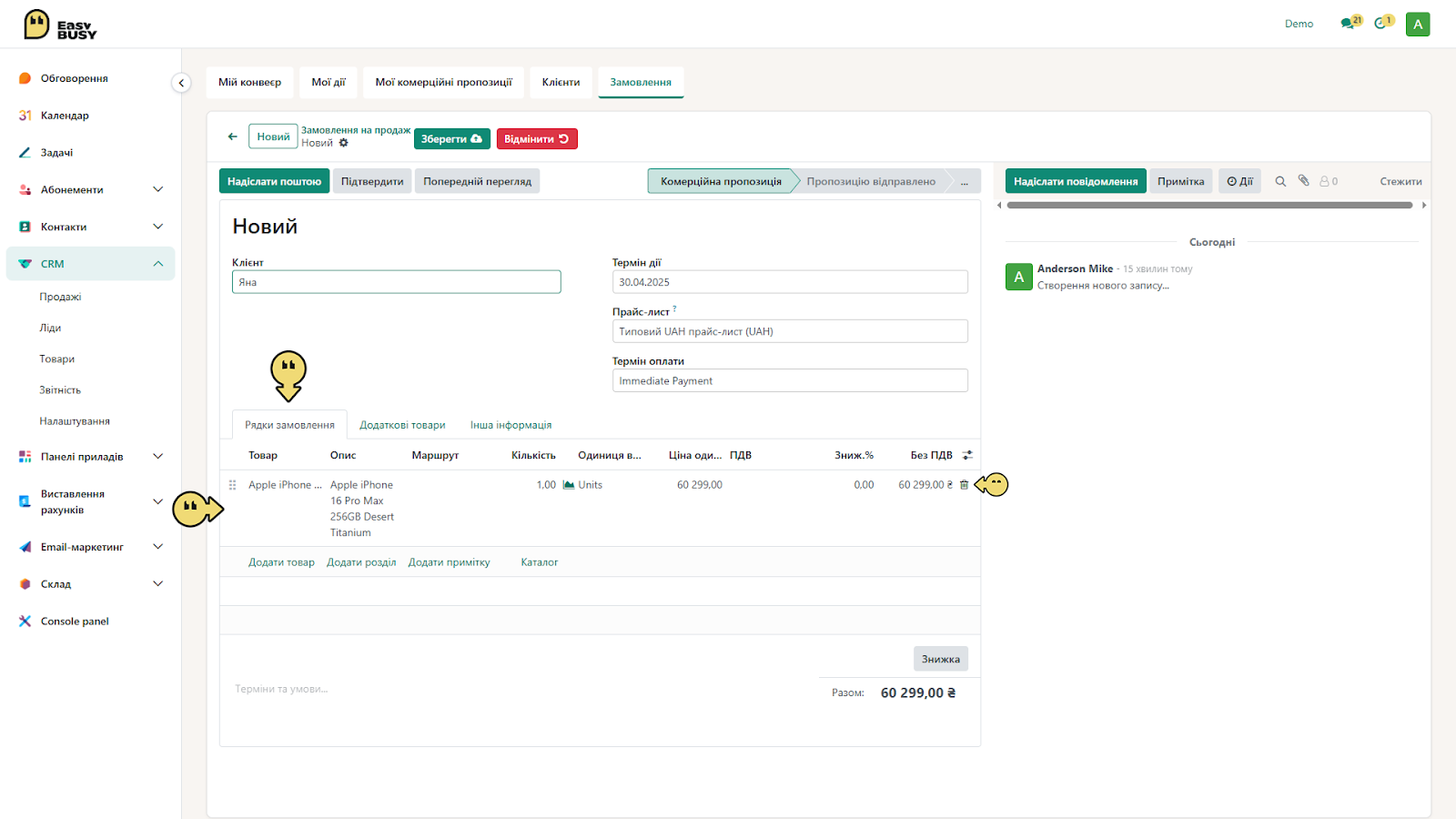
Task: Open the Термін оплати dropdown field
Action: pyautogui.click(x=790, y=380)
